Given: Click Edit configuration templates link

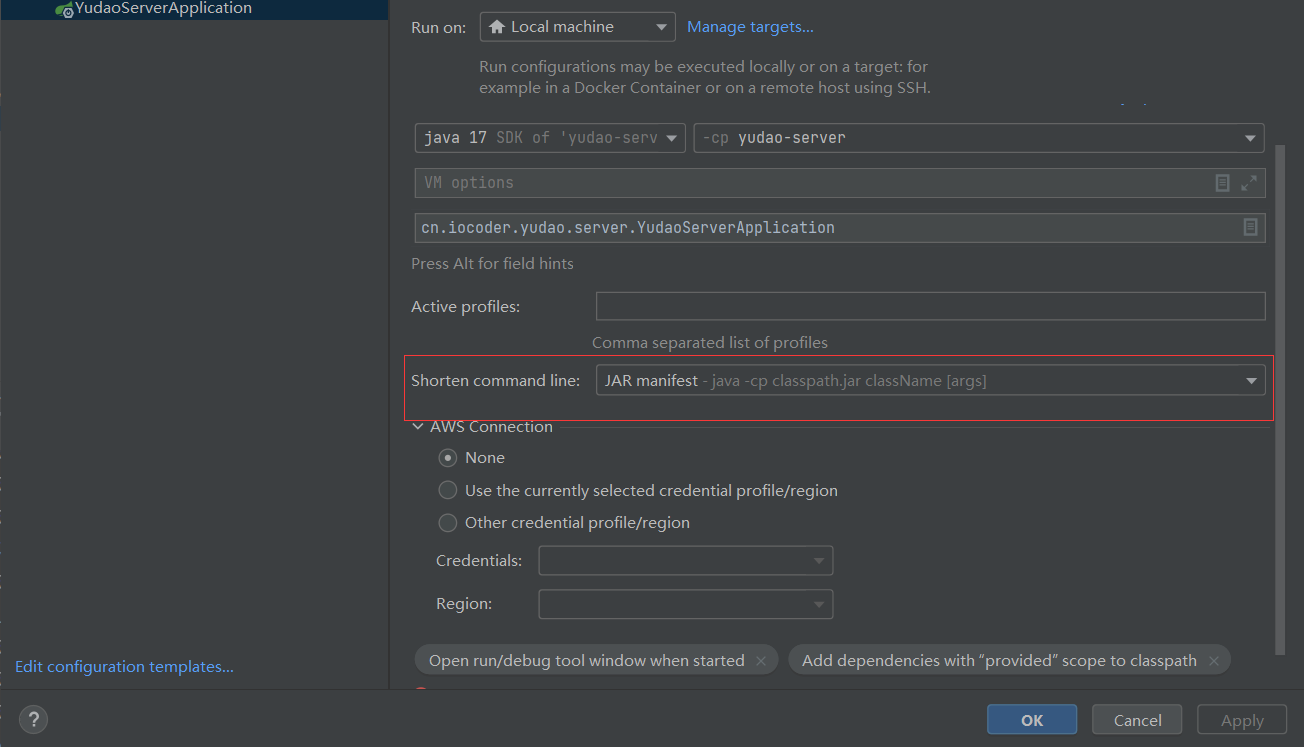Looking at the screenshot, I should [124, 666].
